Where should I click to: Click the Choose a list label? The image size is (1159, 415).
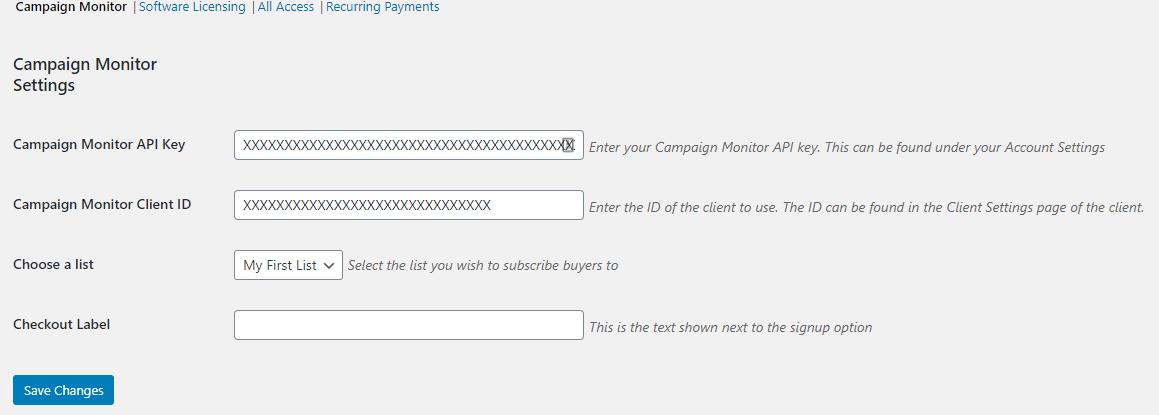tap(54, 264)
